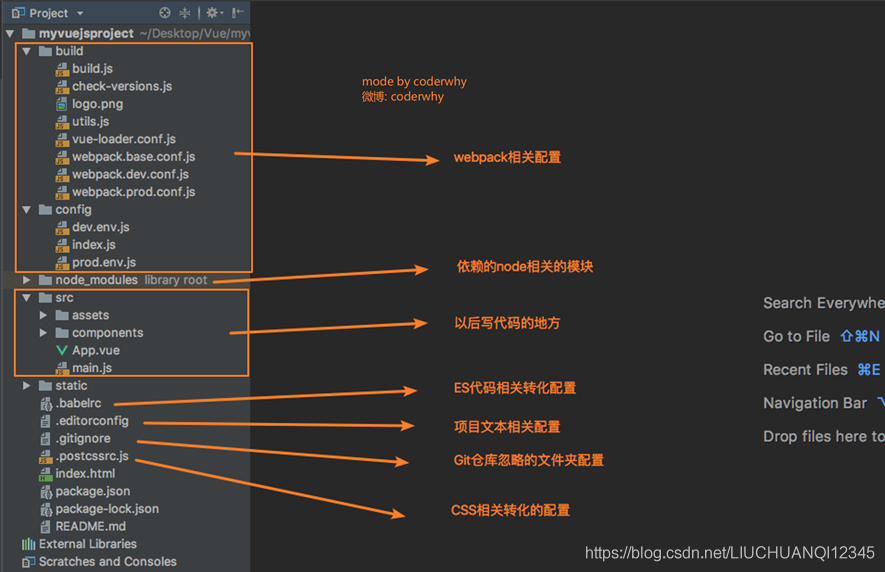
Task: Select the config index.js file icon
Action: (62, 244)
